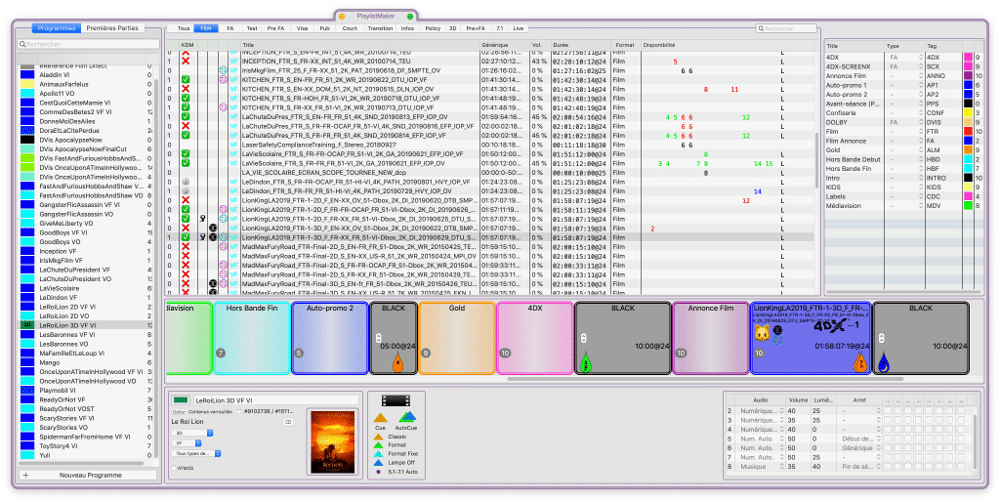
Task: Select the Live filter tab
Action: coord(518,28)
